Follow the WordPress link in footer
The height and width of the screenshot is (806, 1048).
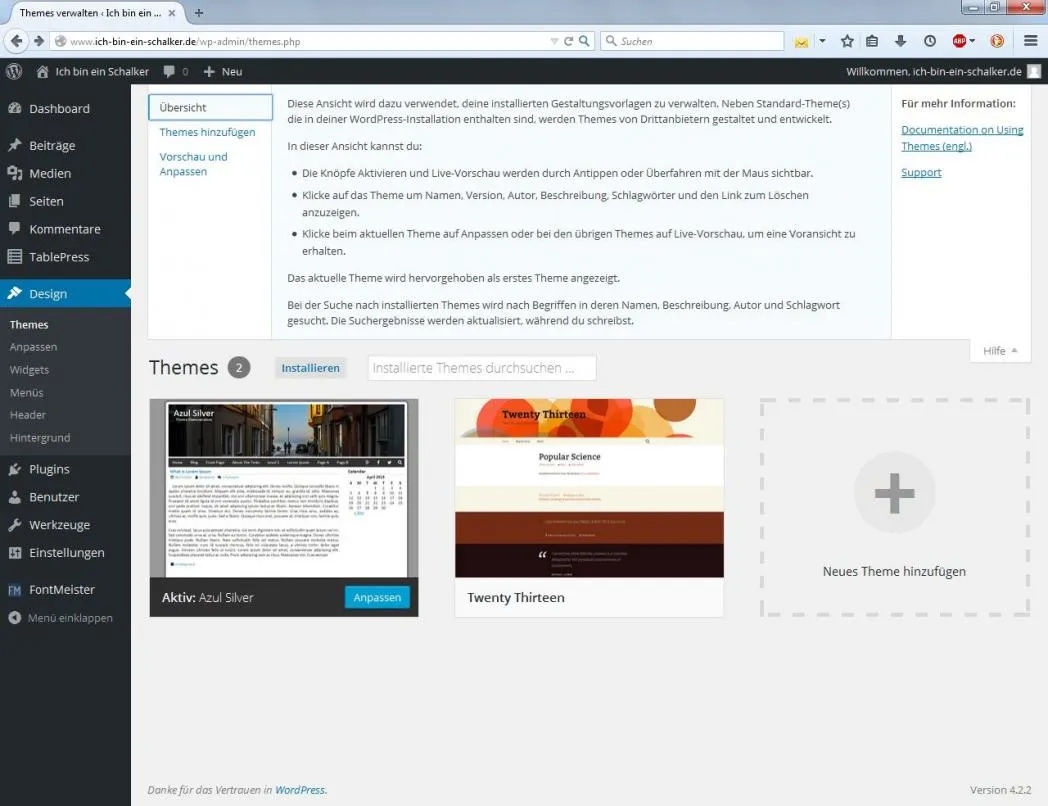pyautogui.click(x=299, y=789)
